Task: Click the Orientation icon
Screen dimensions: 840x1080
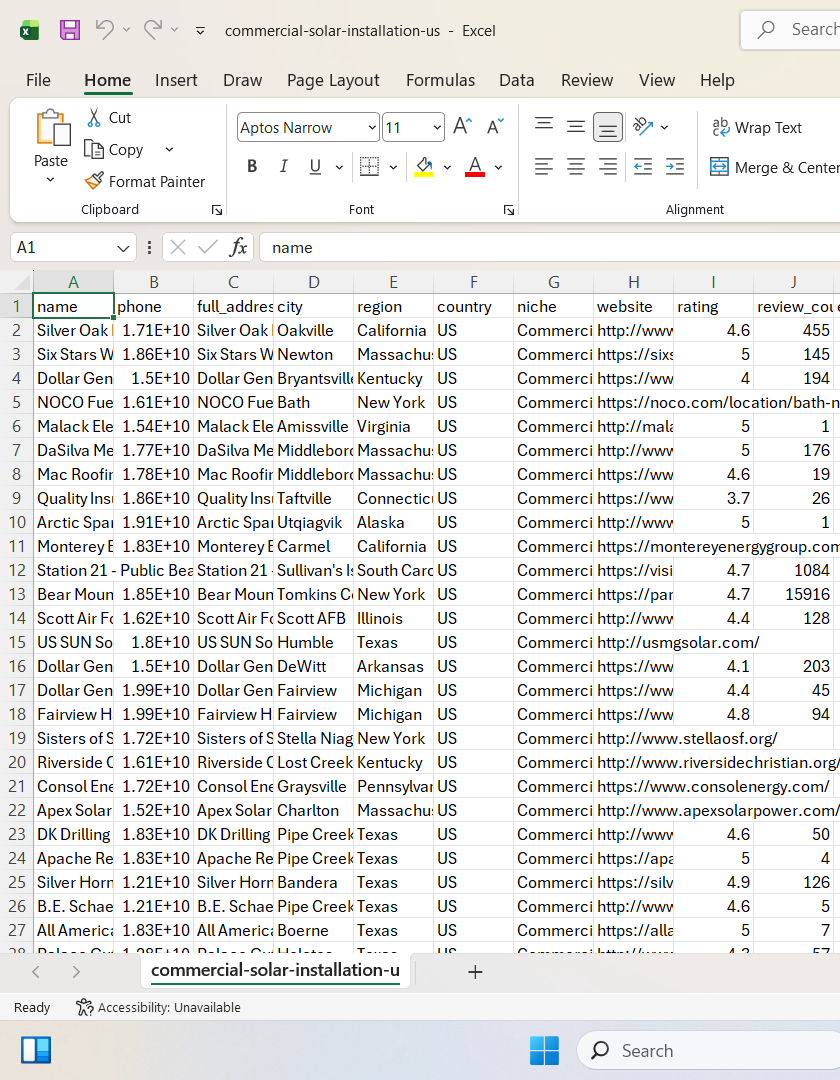Action: pyautogui.click(x=642, y=126)
